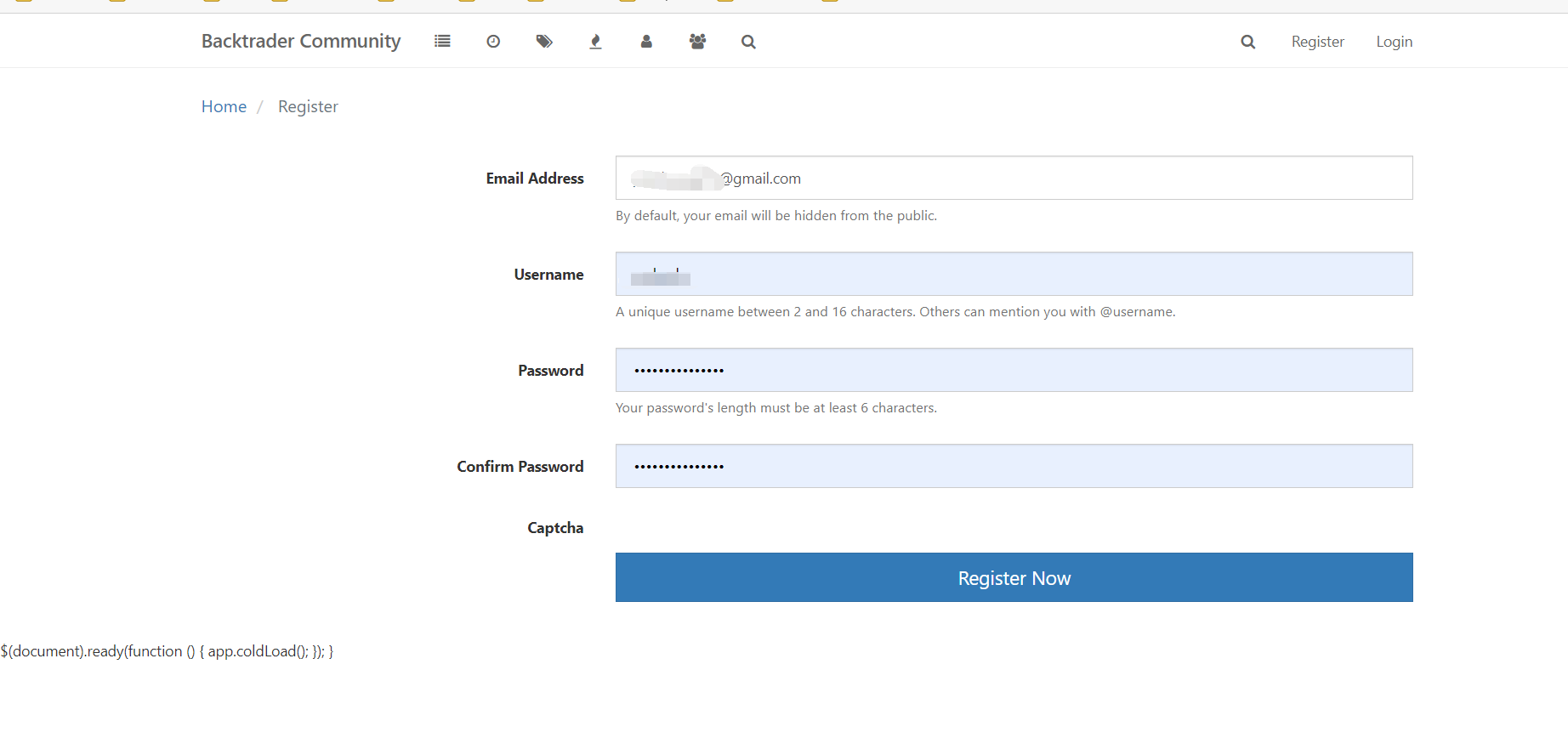
Task: Click the Captcha label
Action: coord(555,528)
